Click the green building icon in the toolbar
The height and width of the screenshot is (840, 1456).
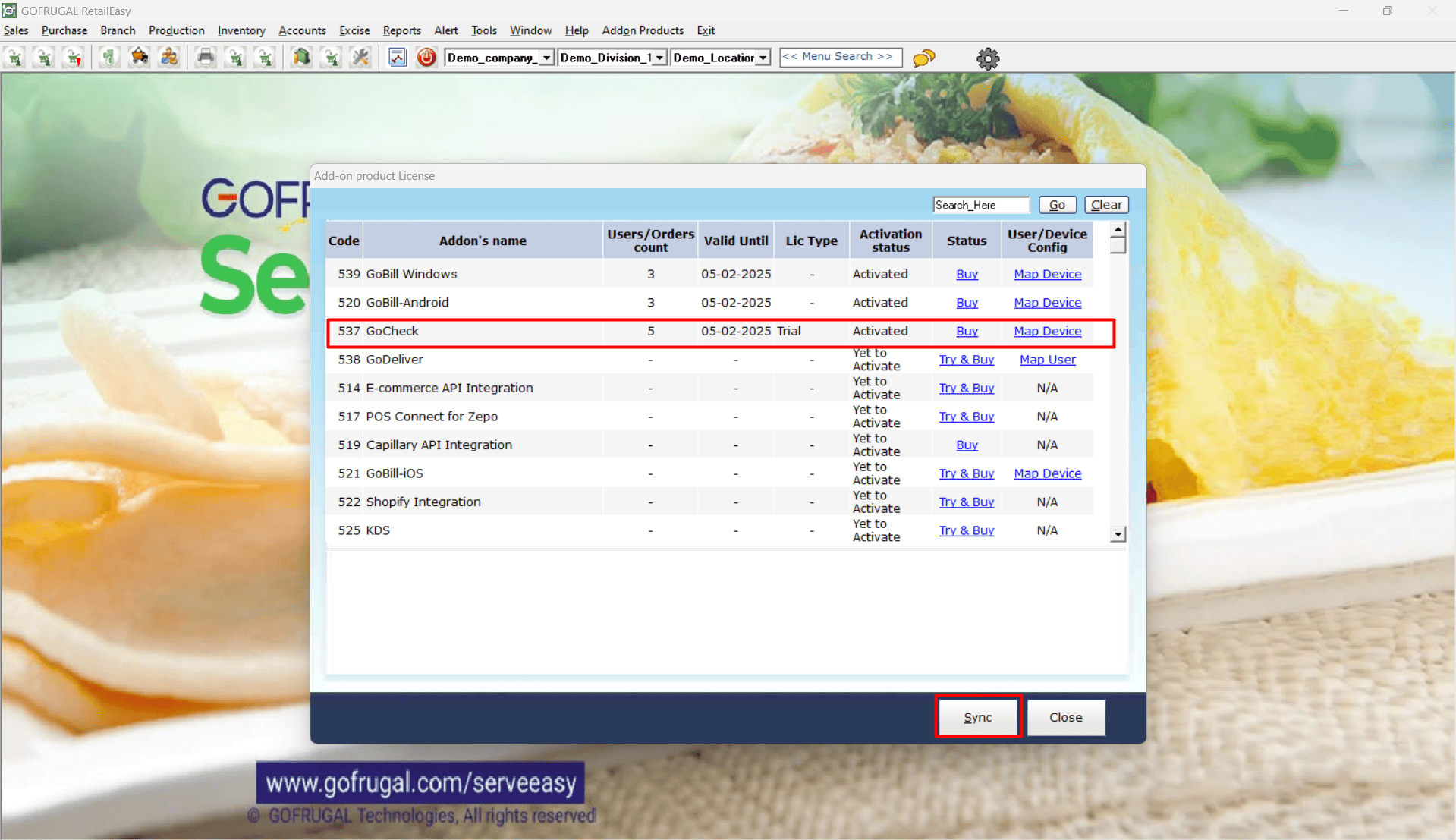coord(302,58)
